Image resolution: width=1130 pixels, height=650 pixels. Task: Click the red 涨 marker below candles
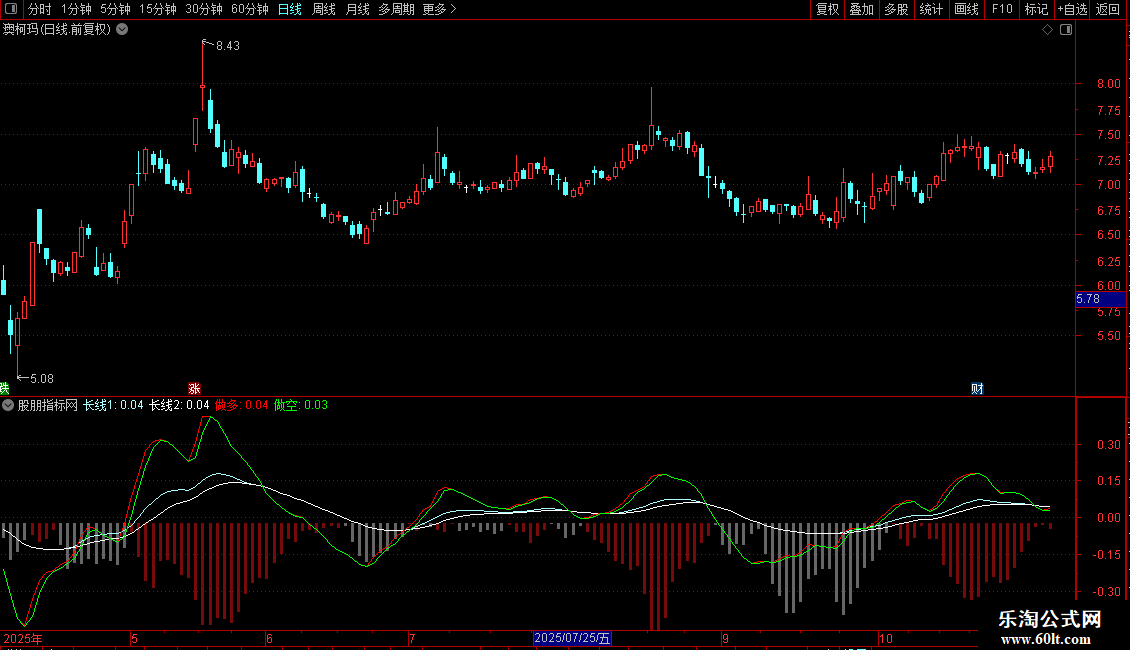(194, 388)
